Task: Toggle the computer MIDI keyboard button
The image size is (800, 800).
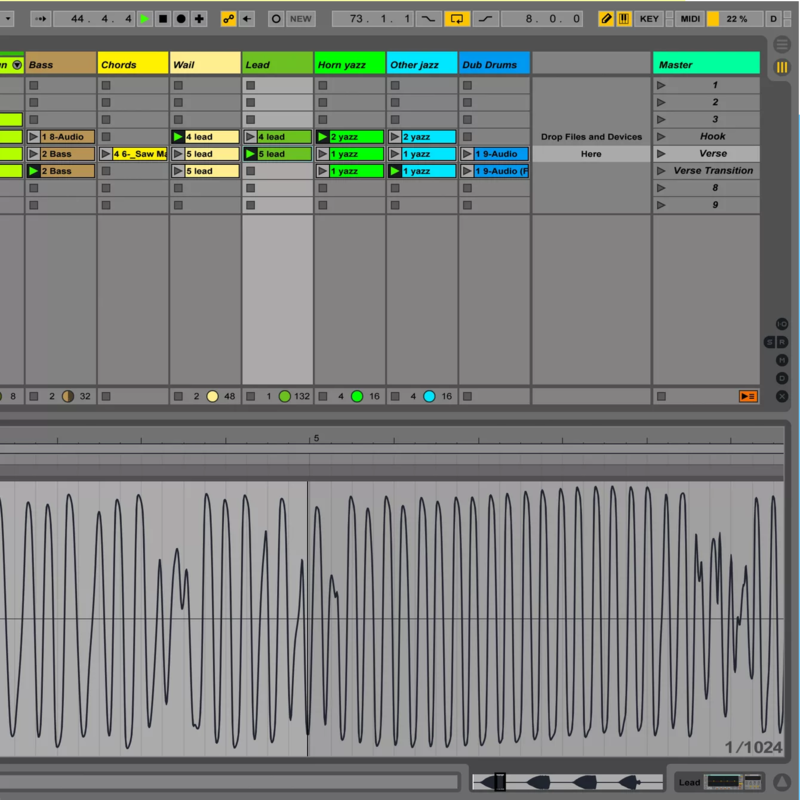Action: point(624,19)
